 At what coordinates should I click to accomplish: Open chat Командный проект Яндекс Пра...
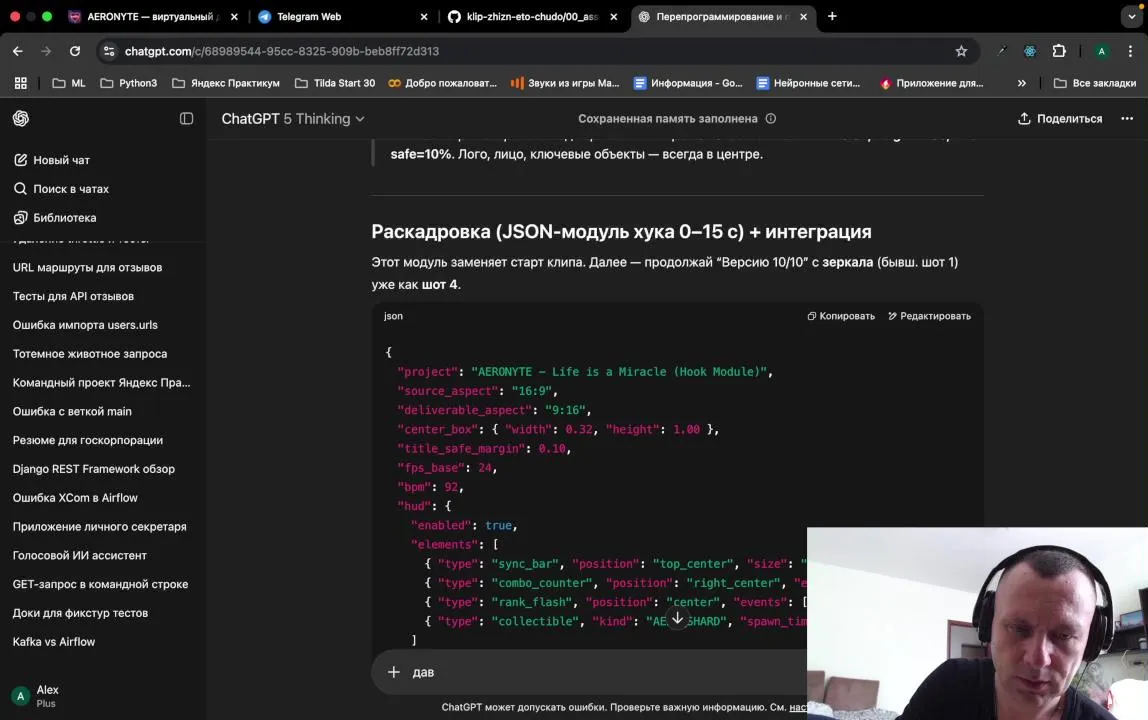point(101,382)
